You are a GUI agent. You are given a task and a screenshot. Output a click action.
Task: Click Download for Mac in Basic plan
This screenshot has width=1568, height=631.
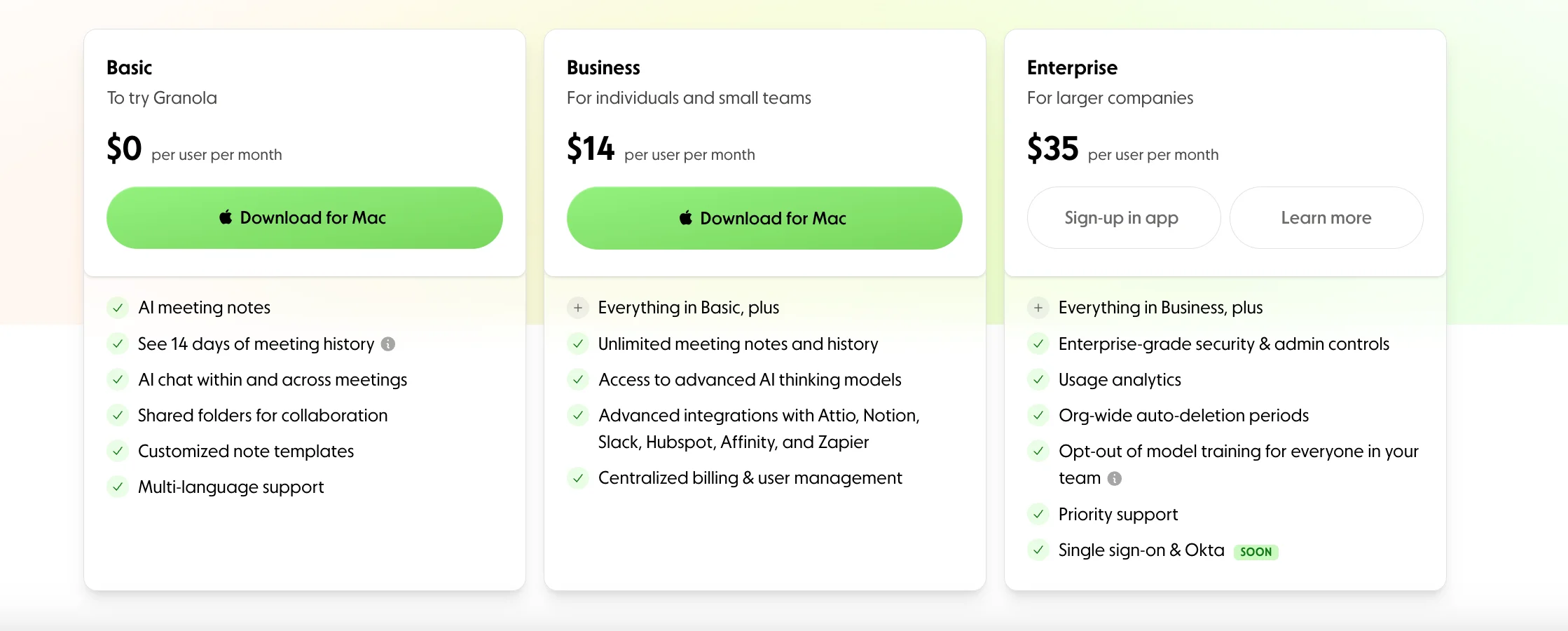[x=304, y=217]
